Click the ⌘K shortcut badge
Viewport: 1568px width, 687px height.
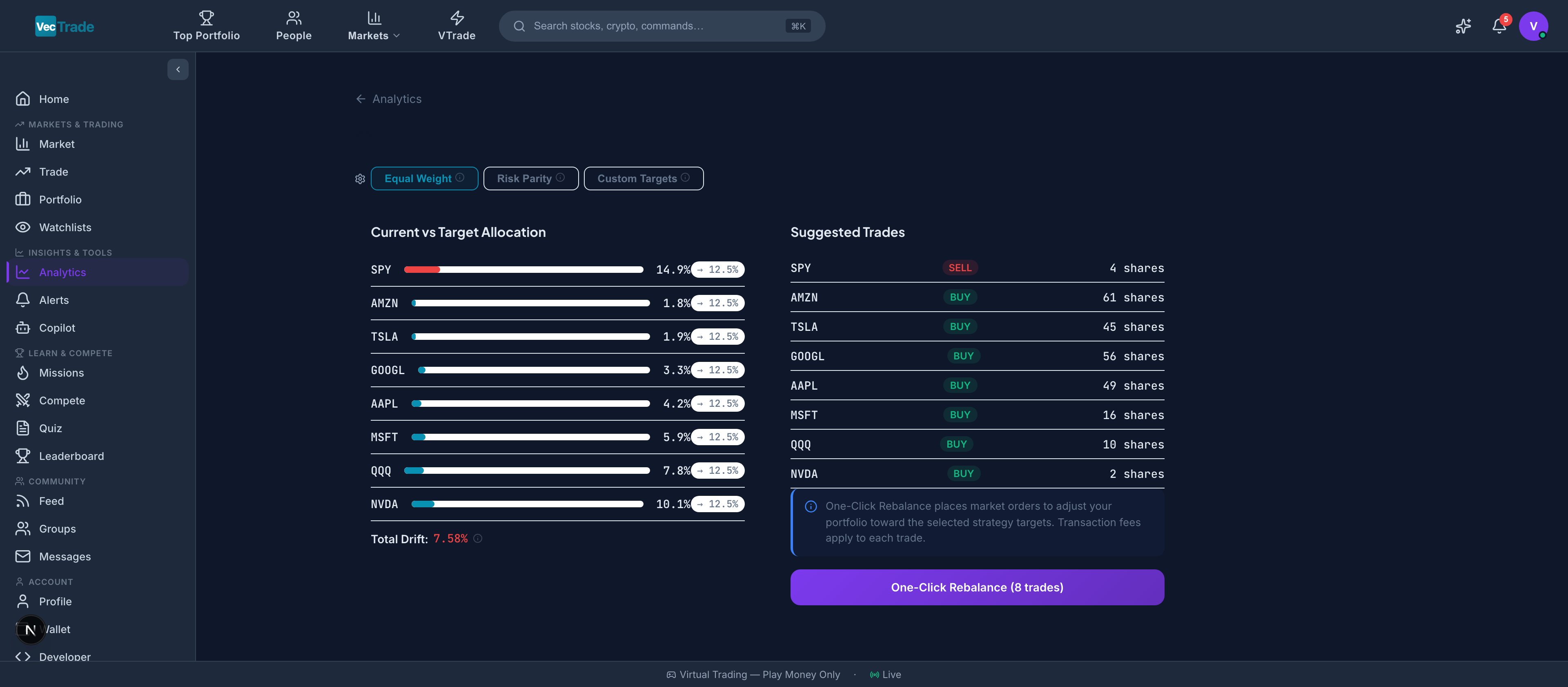click(x=798, y=26)
